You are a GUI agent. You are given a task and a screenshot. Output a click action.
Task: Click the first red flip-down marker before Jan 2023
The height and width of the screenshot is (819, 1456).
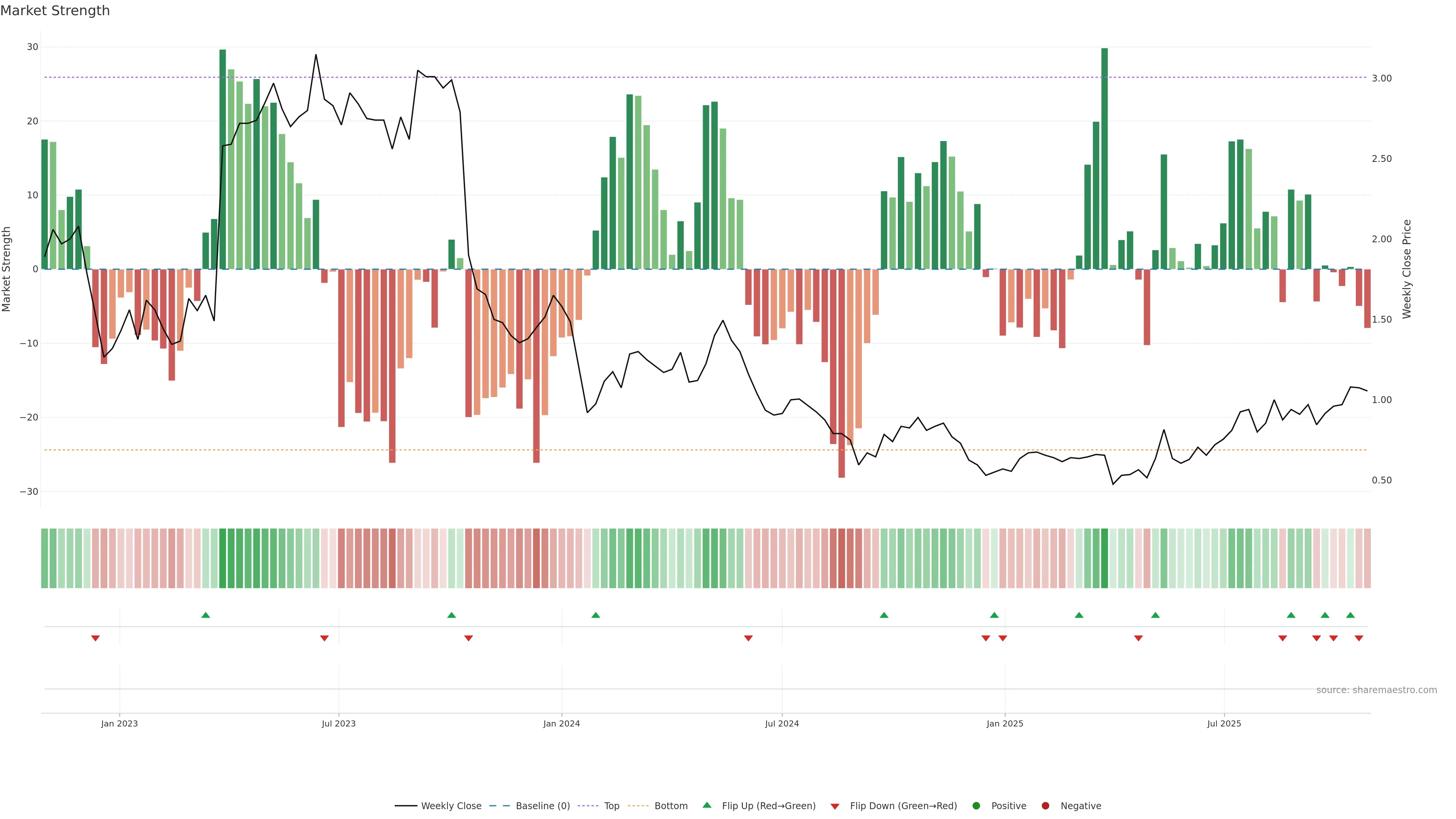96,638
